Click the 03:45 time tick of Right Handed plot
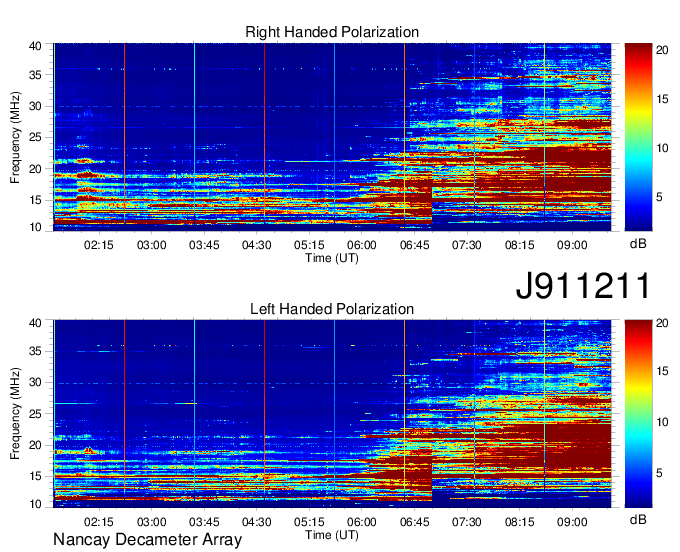 click(204, 245)
